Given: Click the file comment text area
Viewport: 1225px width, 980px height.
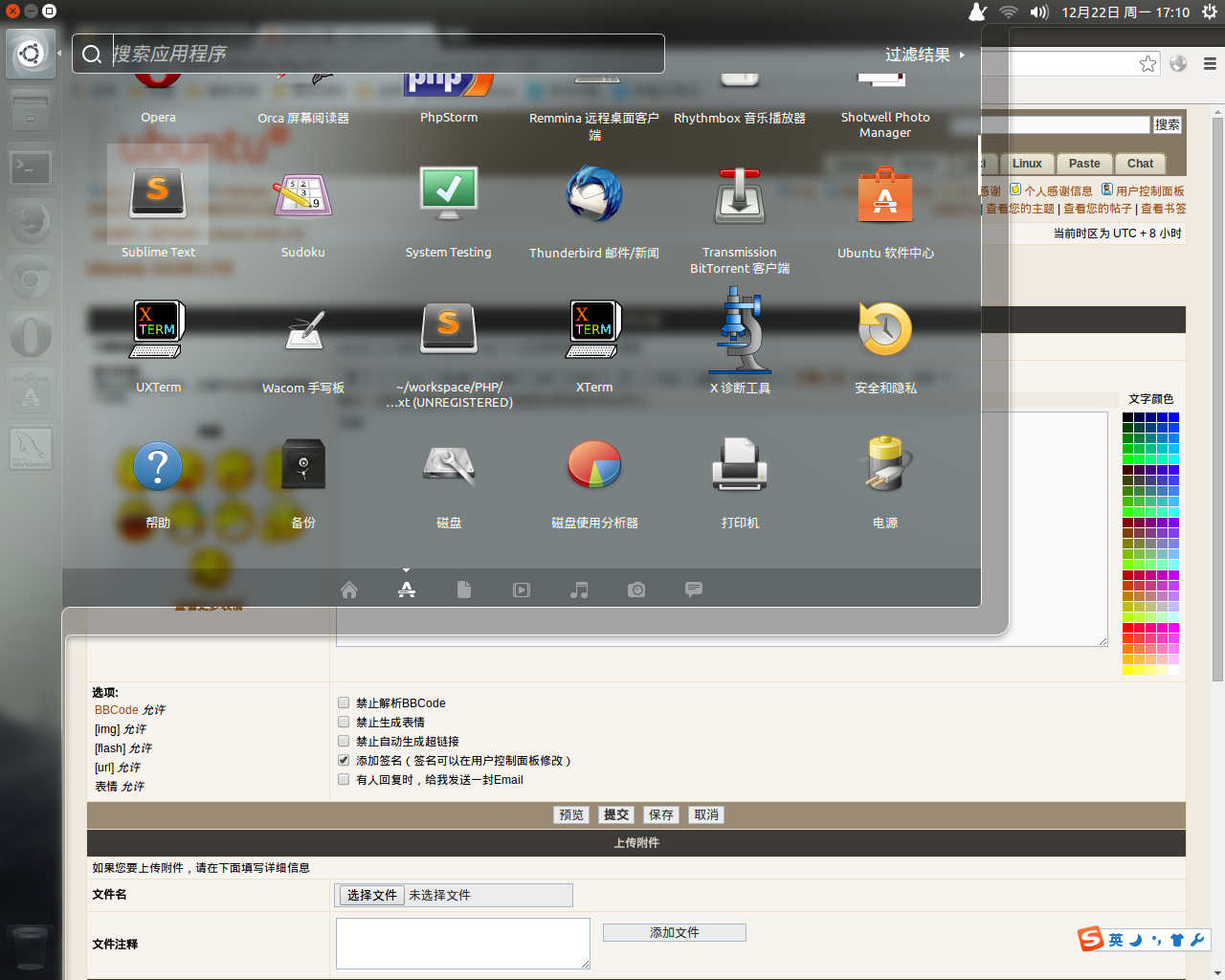Looking at the screenshot, I should point(463,943).
